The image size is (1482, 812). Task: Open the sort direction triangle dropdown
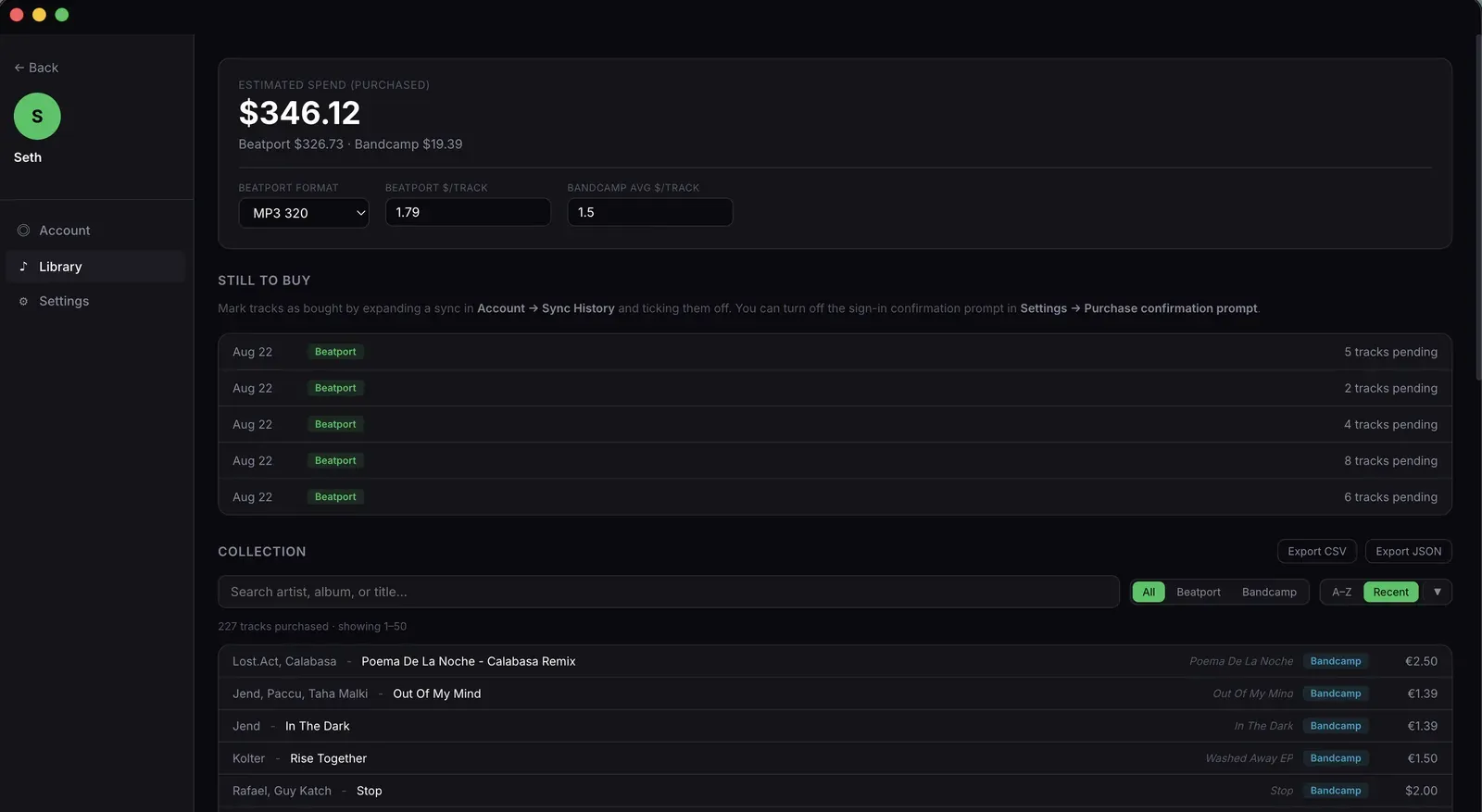pyautogui.click(x=1437, y=592)
